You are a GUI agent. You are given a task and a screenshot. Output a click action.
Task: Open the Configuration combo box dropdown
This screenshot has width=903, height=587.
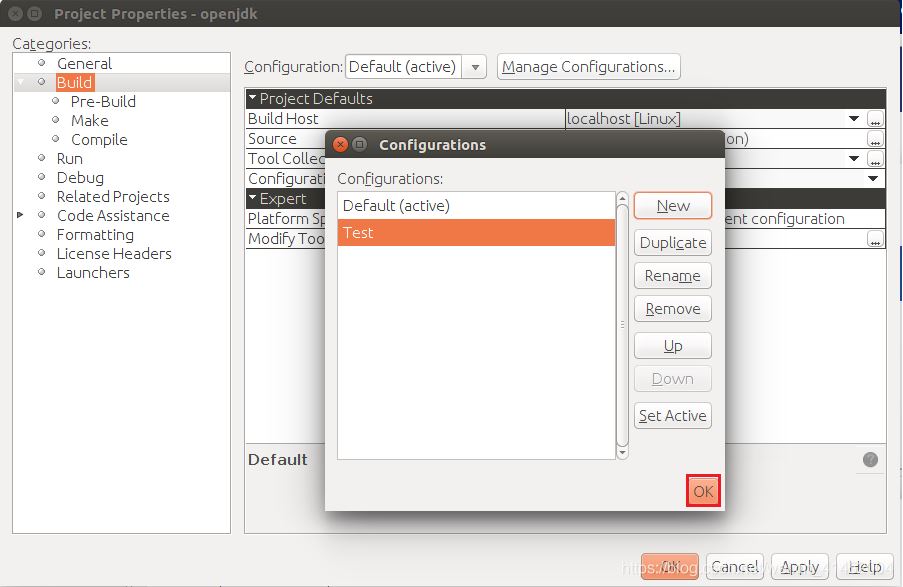coord(476,67)
